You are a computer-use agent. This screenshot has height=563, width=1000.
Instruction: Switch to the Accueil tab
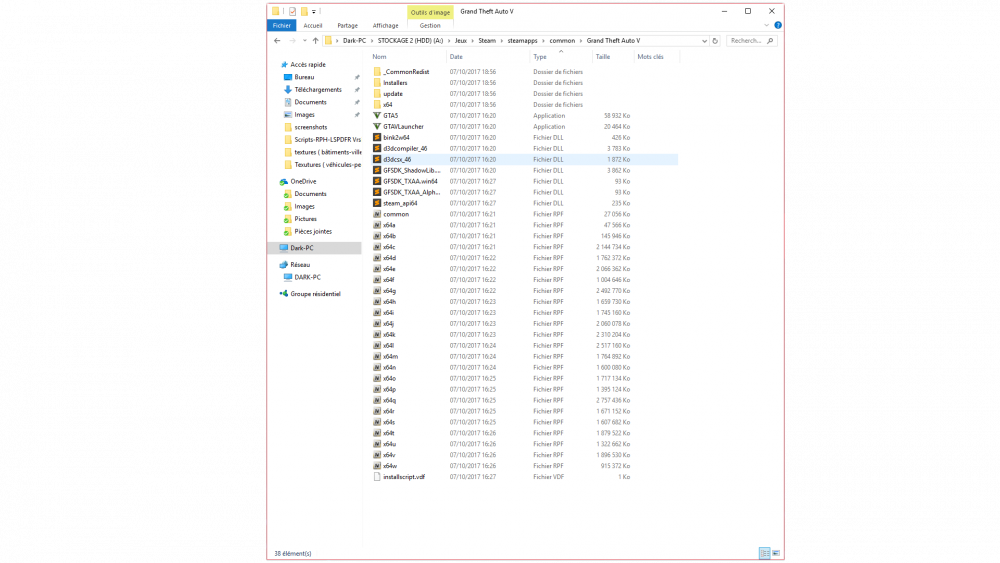pyautogui.click(x=312, y=26)
